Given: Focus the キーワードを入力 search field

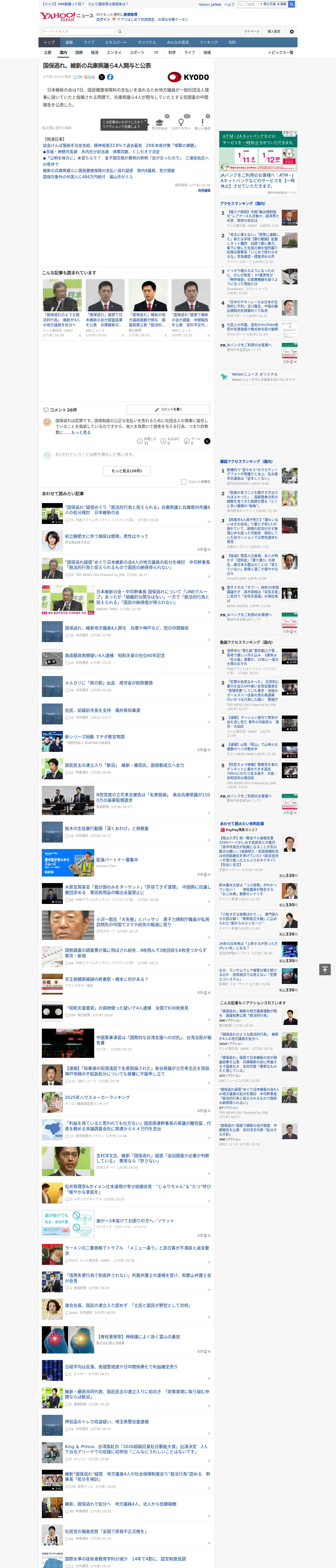Looking at the screenshot, I should tap(79, 32).
